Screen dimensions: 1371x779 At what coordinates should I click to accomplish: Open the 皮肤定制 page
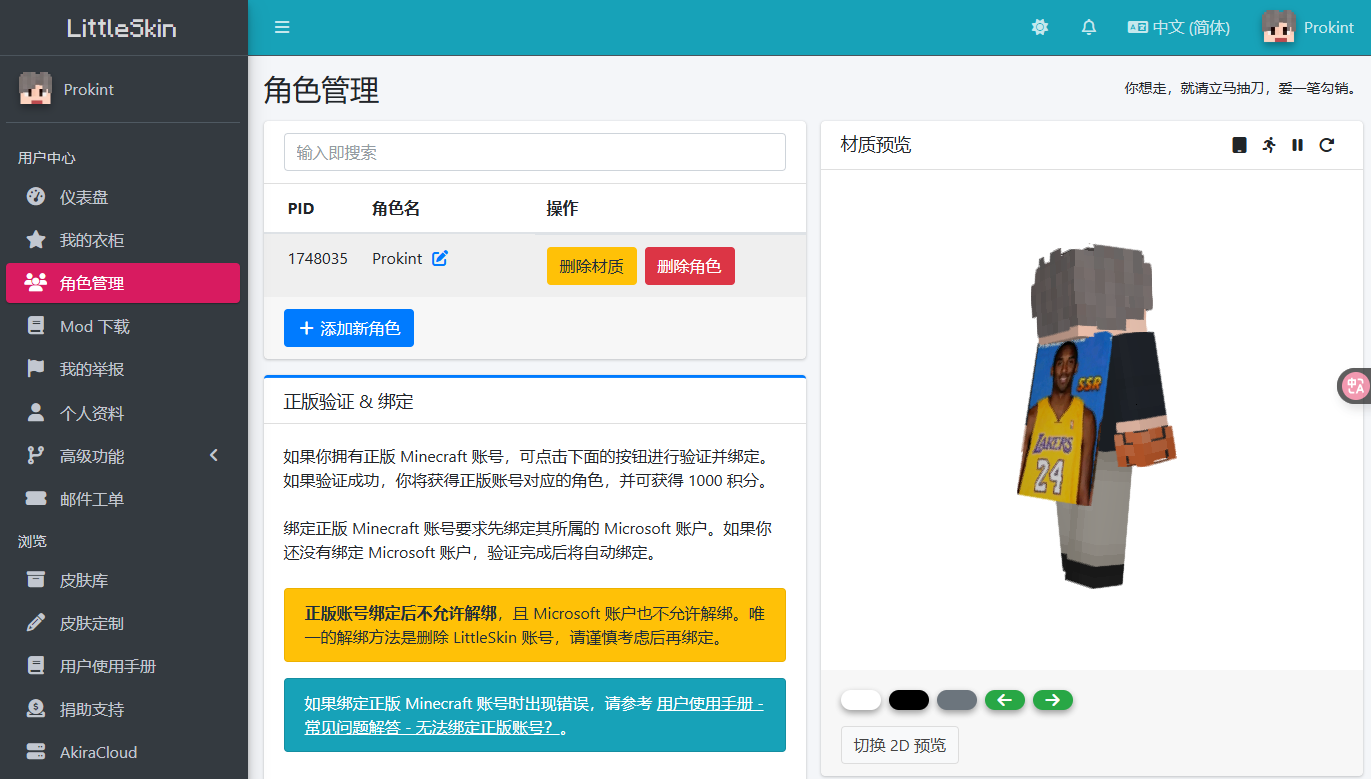click(x=123, y=623)
